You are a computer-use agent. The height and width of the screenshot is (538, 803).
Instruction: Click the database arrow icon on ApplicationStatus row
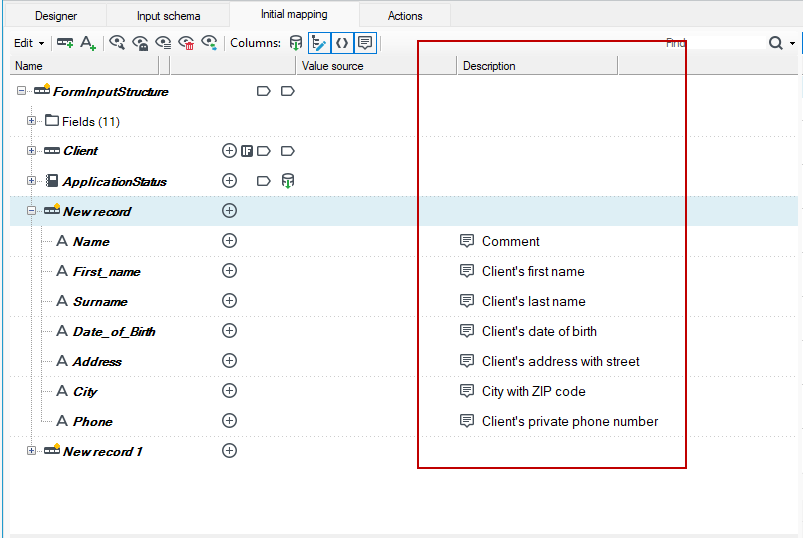(288, 181)
